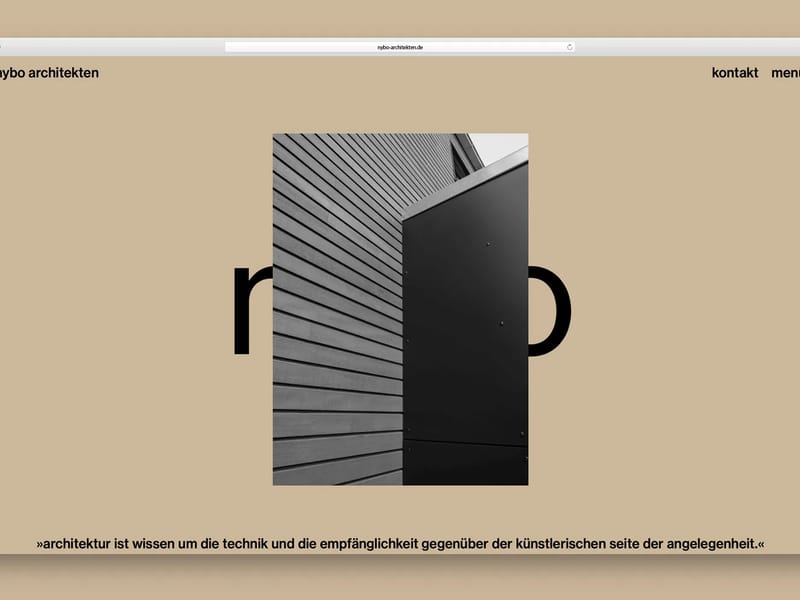Open the kontakt link
Screen dimensions: 800x600
(x=735, y=73)
